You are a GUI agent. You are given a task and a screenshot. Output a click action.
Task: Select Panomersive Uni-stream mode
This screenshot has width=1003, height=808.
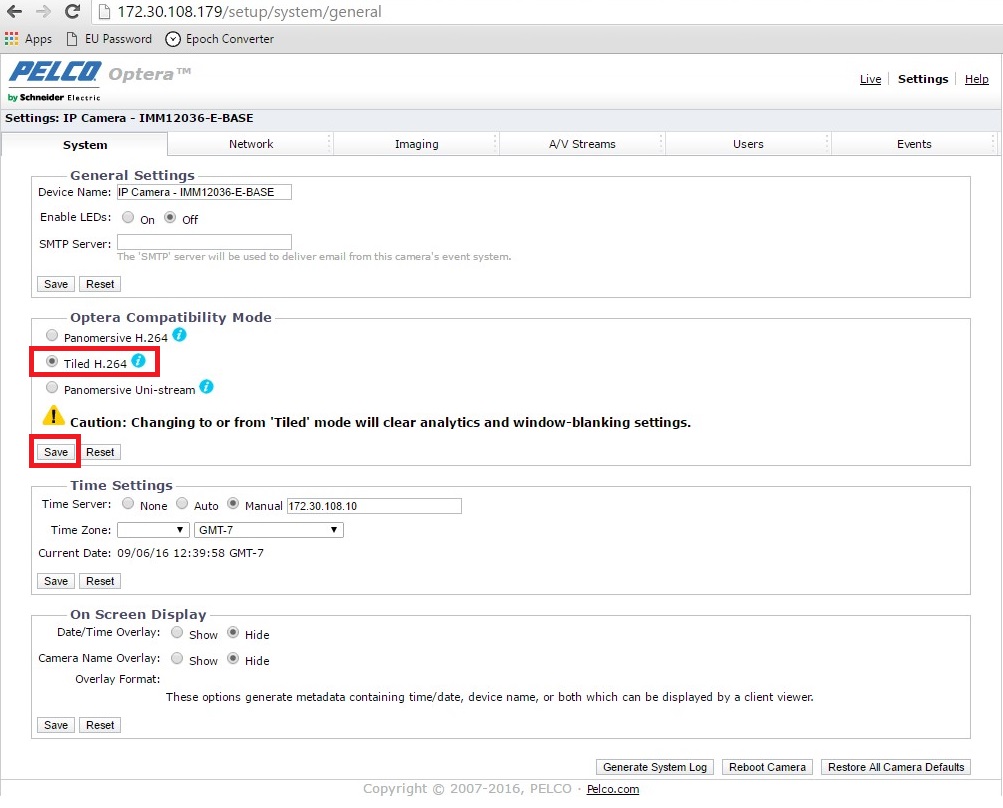pyautogui.click(x=52, y=387)
